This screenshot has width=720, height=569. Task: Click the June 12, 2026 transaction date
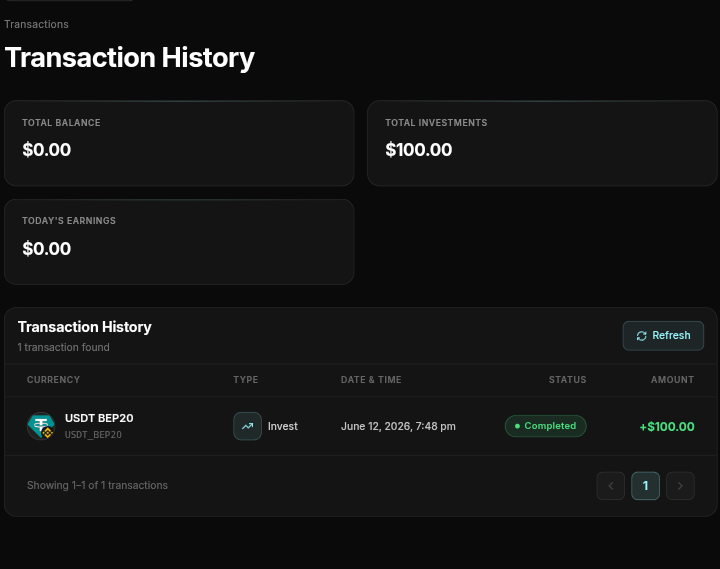(398, 427)
